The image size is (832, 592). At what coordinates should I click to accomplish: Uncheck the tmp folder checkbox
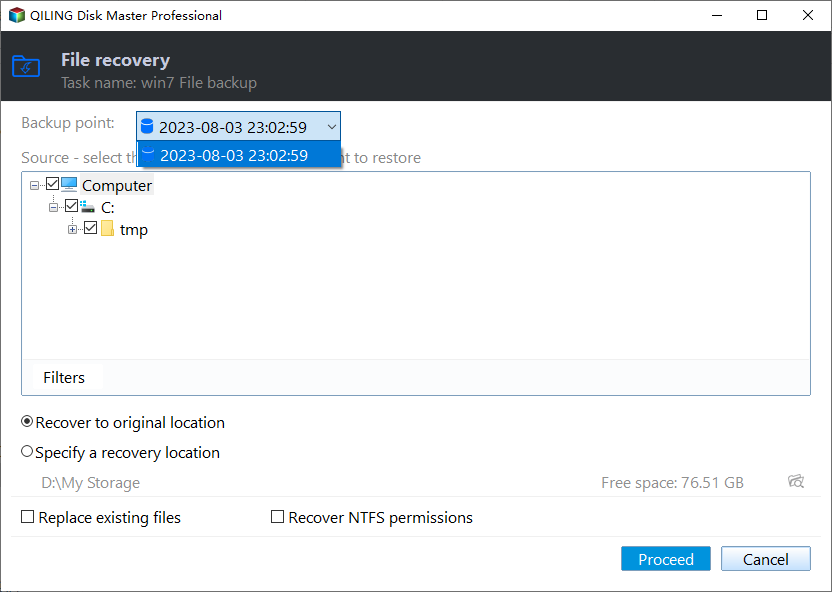[91, 228]
